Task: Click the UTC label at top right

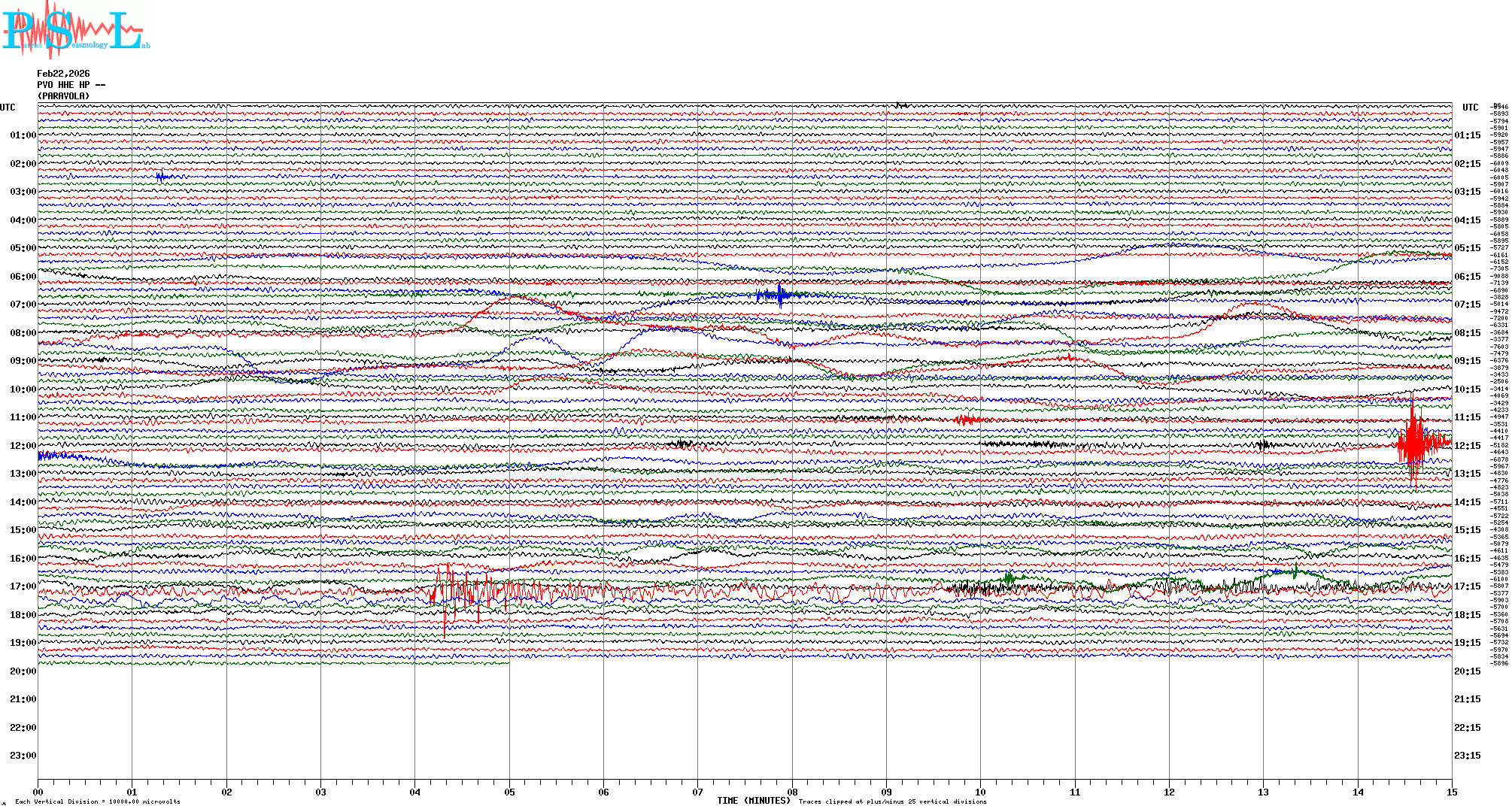Action: (x=1470, y=108)
